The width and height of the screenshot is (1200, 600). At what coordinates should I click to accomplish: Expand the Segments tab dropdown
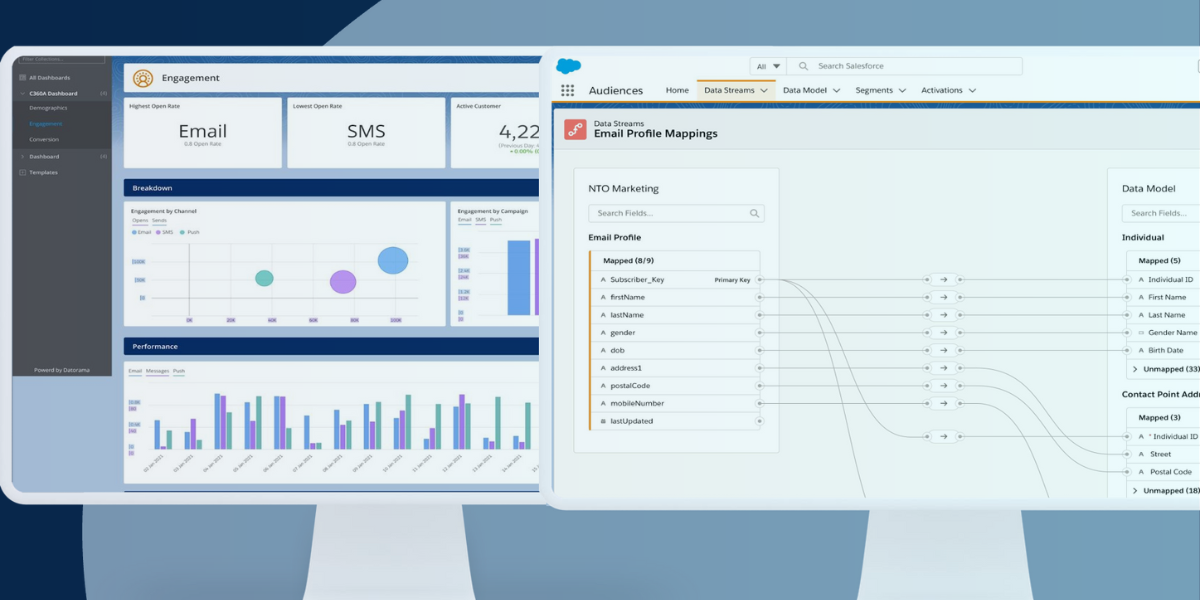coord(901,90)
